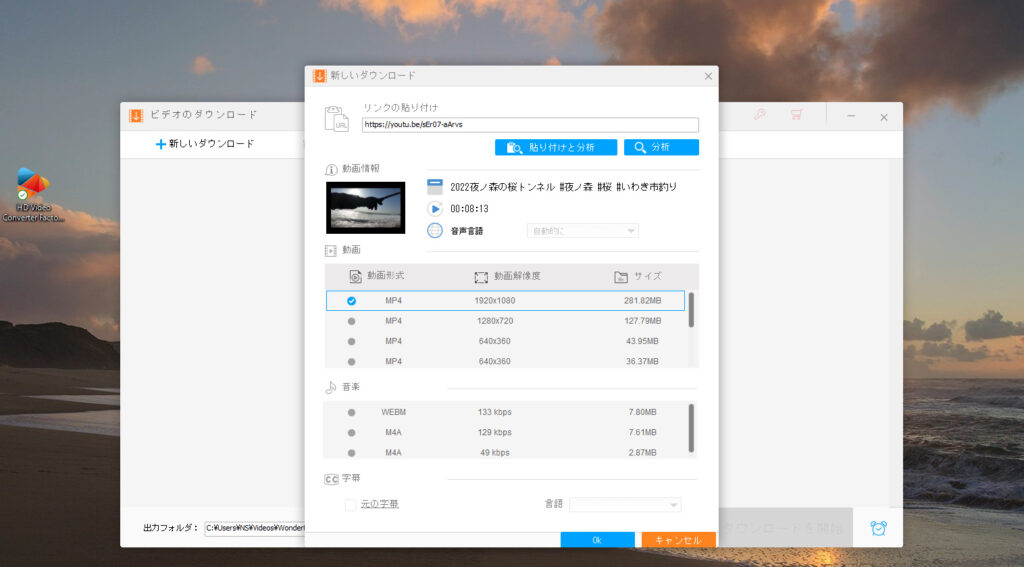Enable the 元の字幕 subtitle checkbox

click(350, 504)
